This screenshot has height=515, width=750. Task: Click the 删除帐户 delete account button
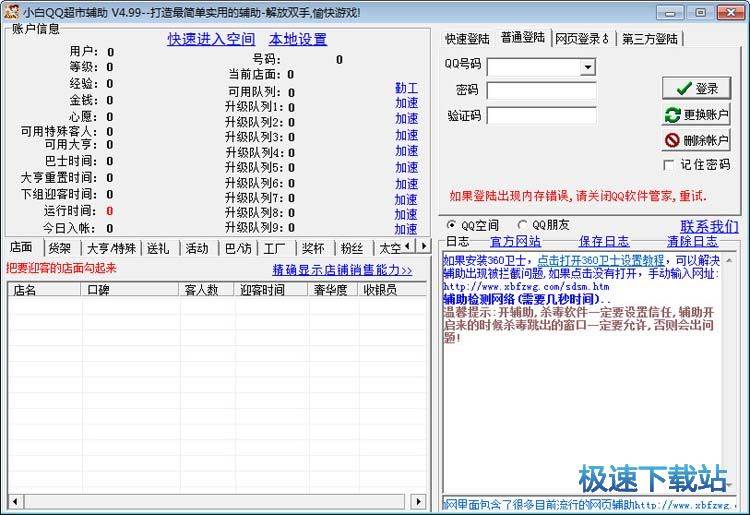pos(697,140)
